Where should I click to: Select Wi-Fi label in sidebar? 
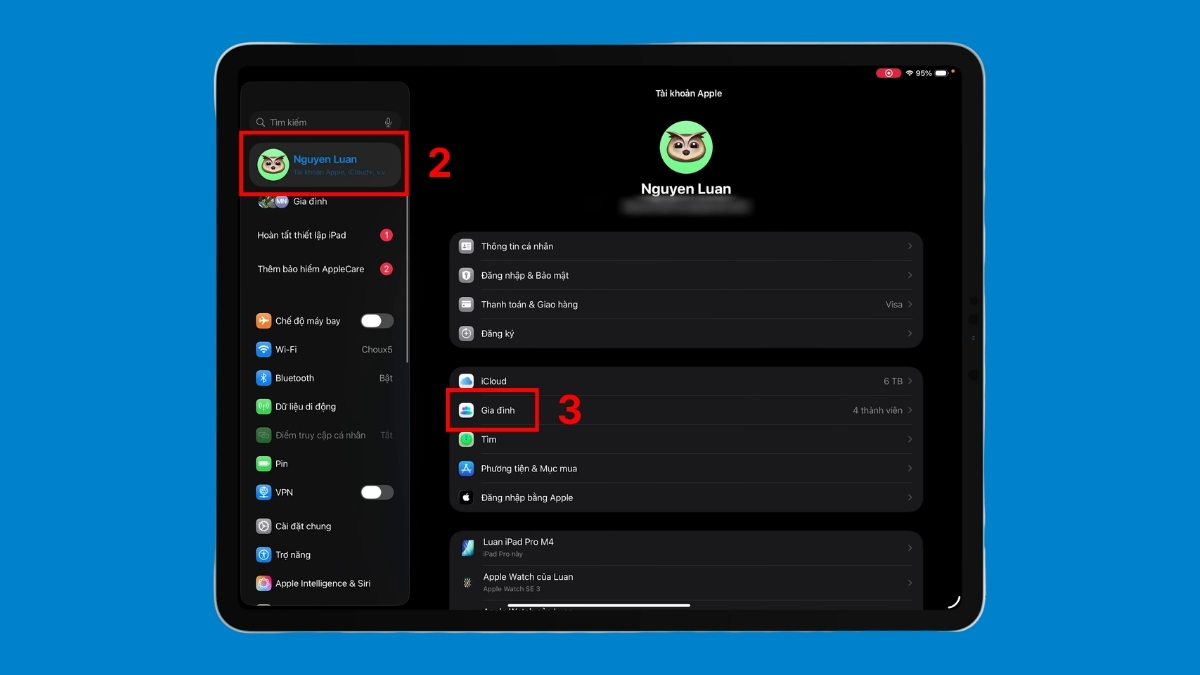coord(286,350)
